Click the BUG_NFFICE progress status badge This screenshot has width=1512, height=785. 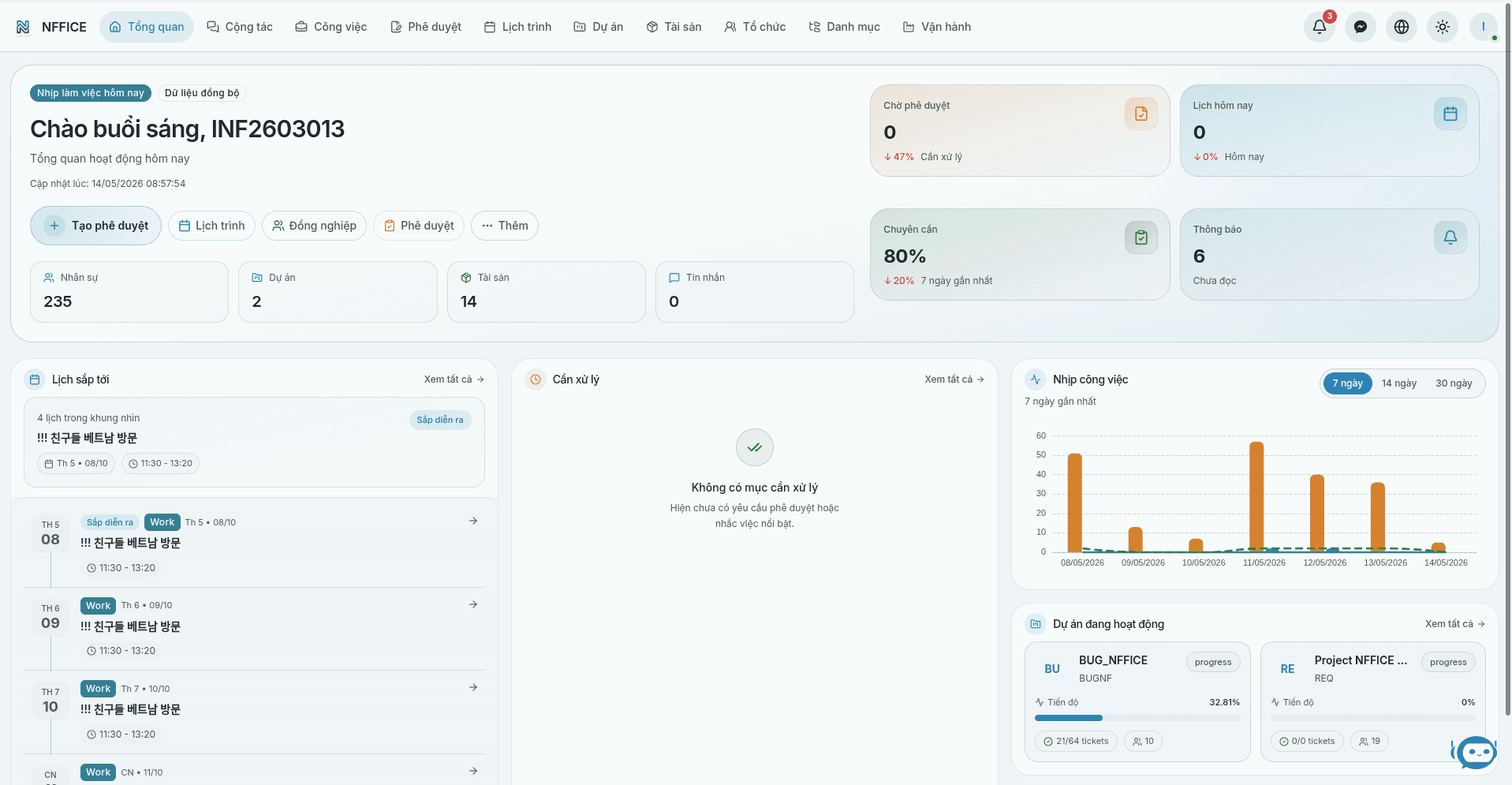point(1213,662)
